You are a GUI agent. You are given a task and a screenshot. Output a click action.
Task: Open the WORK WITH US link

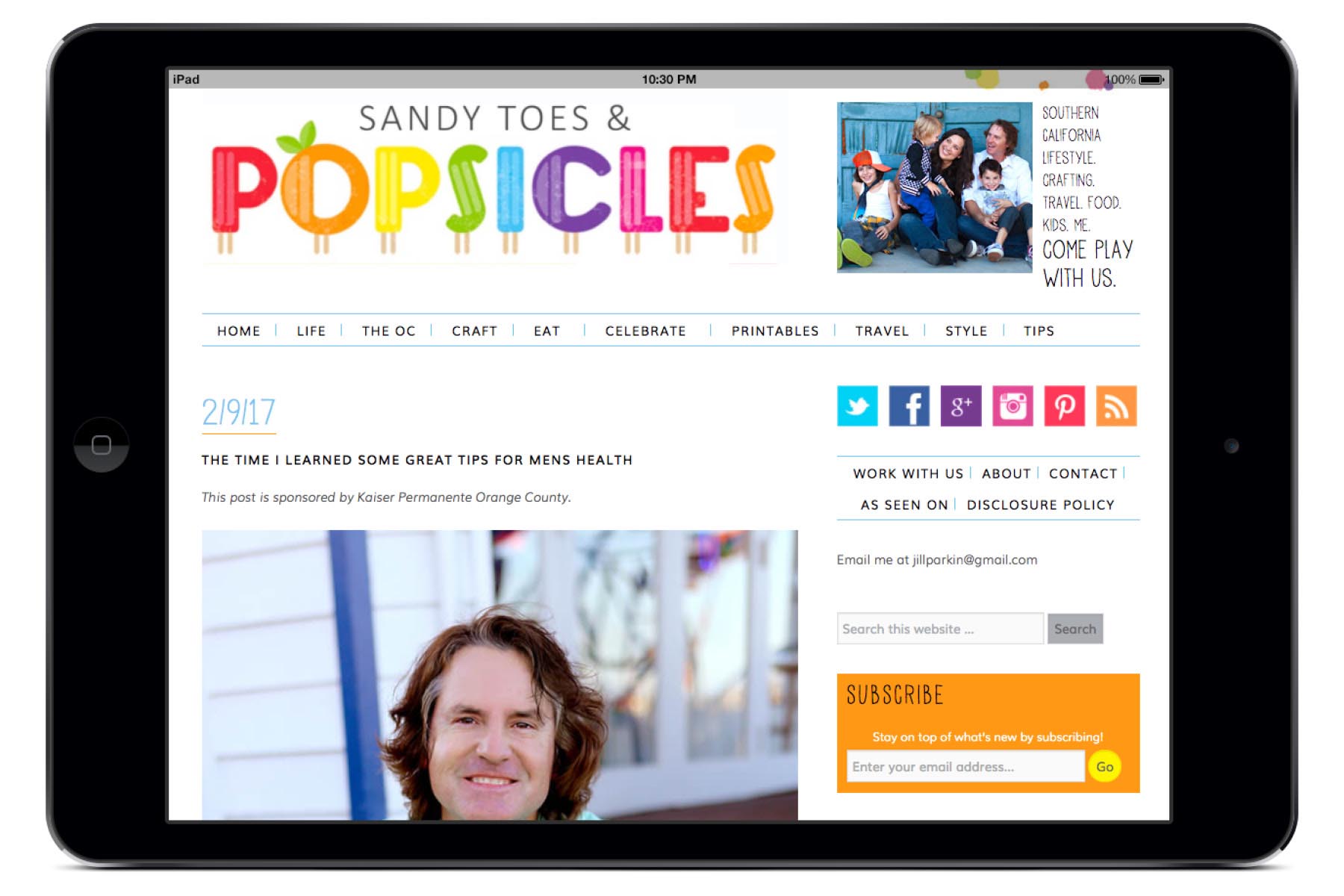908,473
